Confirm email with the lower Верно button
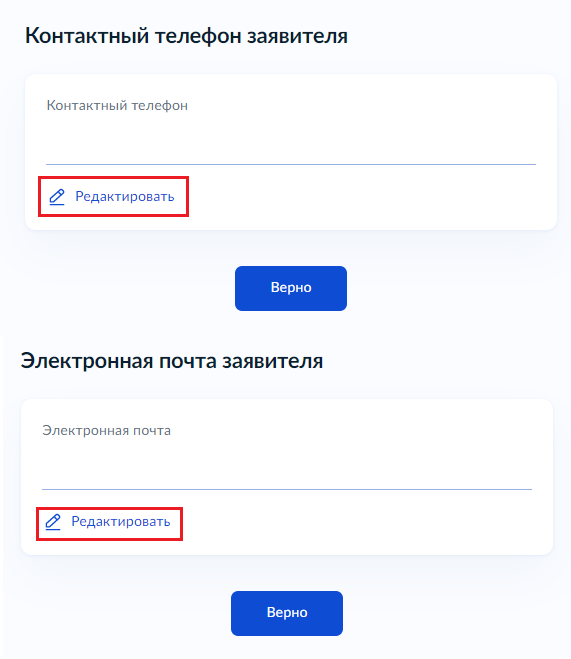Image resolution: width=571 pixels, height=659 pixels. [x=287, y=613]
